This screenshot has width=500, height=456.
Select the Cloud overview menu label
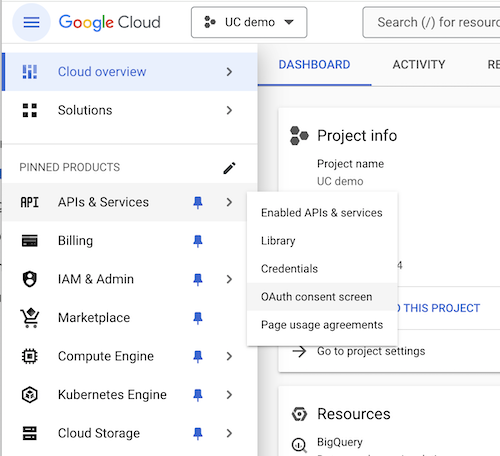coord(102,72)
